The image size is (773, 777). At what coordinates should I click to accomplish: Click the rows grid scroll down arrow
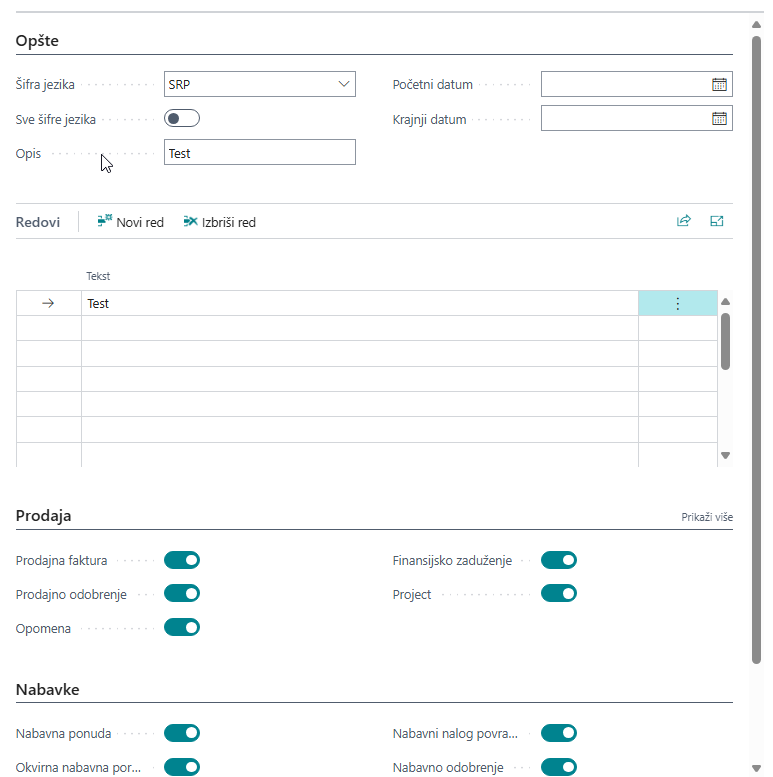(x=726, y=456)
